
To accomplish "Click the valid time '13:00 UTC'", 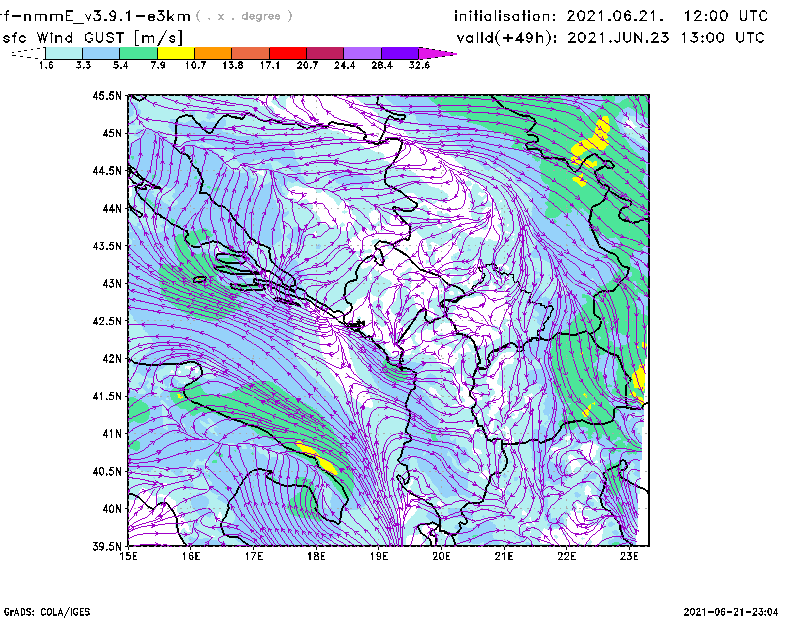I will [722, 38].
